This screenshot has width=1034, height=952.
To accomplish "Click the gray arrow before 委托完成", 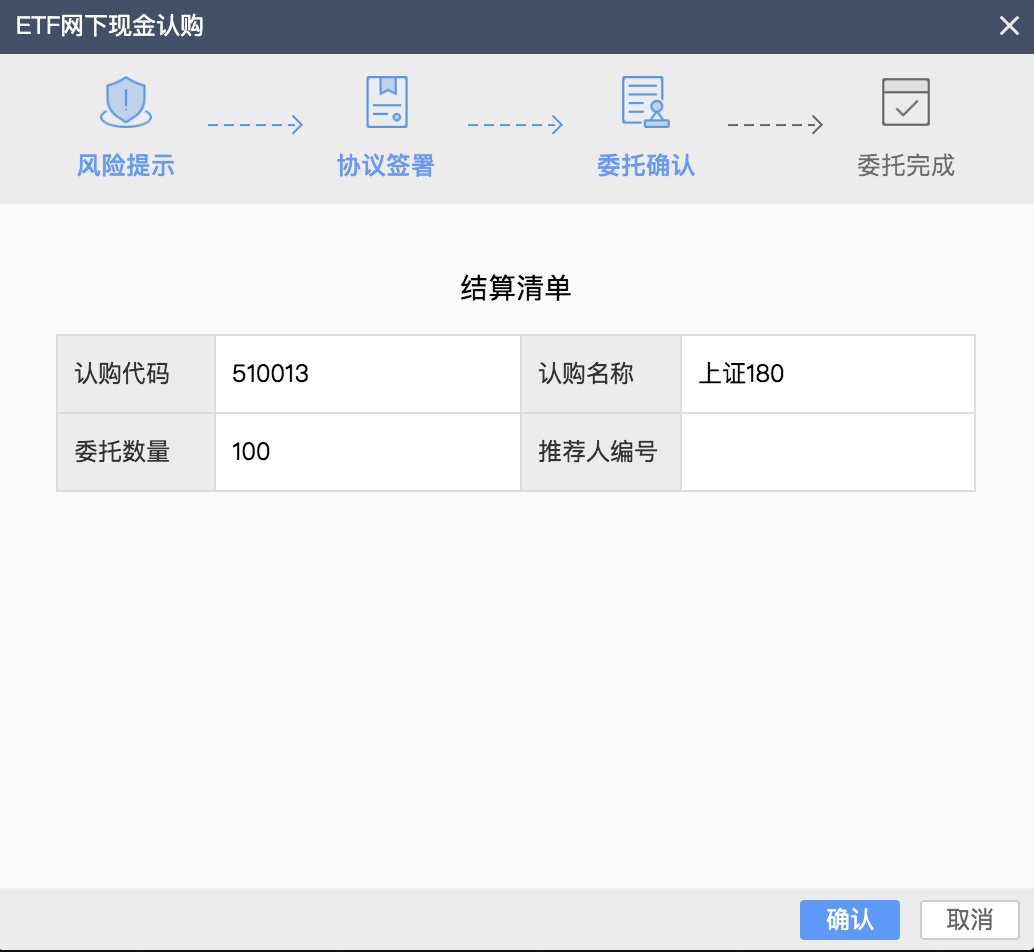I will (x=775, y=125).
